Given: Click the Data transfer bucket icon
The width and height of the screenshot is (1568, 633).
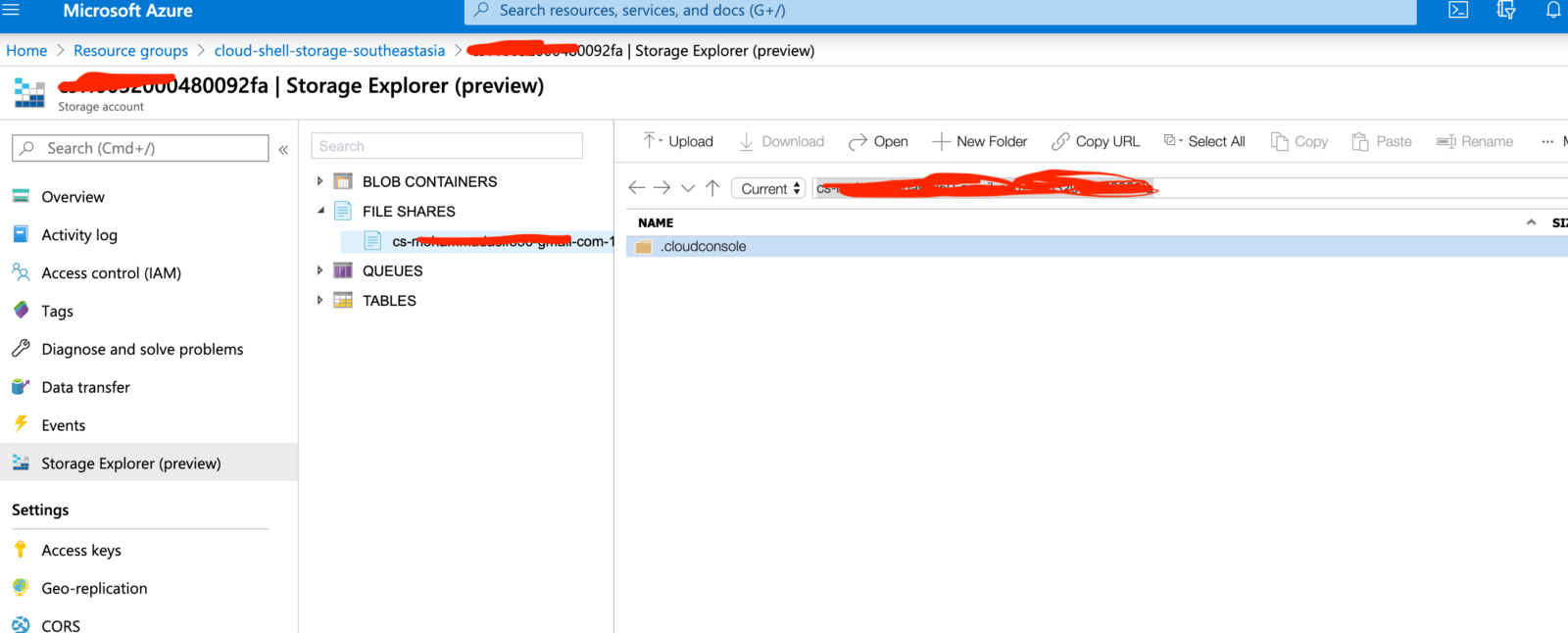Looking at the screenshot, I should tap(21, 386).
